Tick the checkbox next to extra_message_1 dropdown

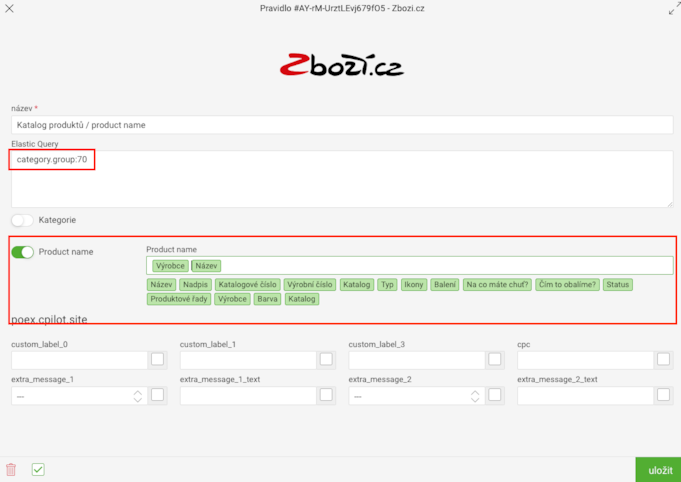coord(157,394)
